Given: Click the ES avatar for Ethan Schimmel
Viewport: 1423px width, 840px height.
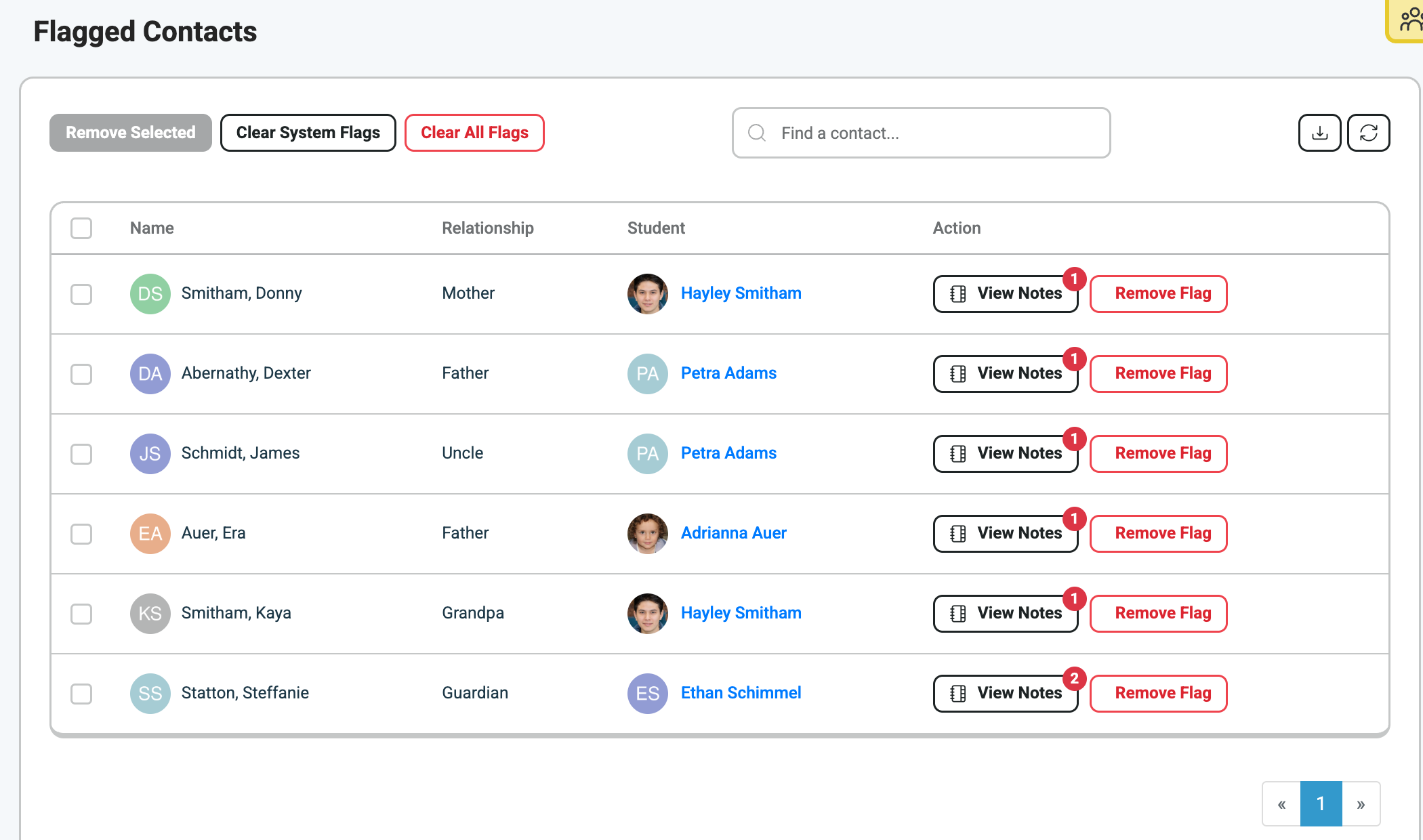Looking at the screenshot, I should pos(647,693).
